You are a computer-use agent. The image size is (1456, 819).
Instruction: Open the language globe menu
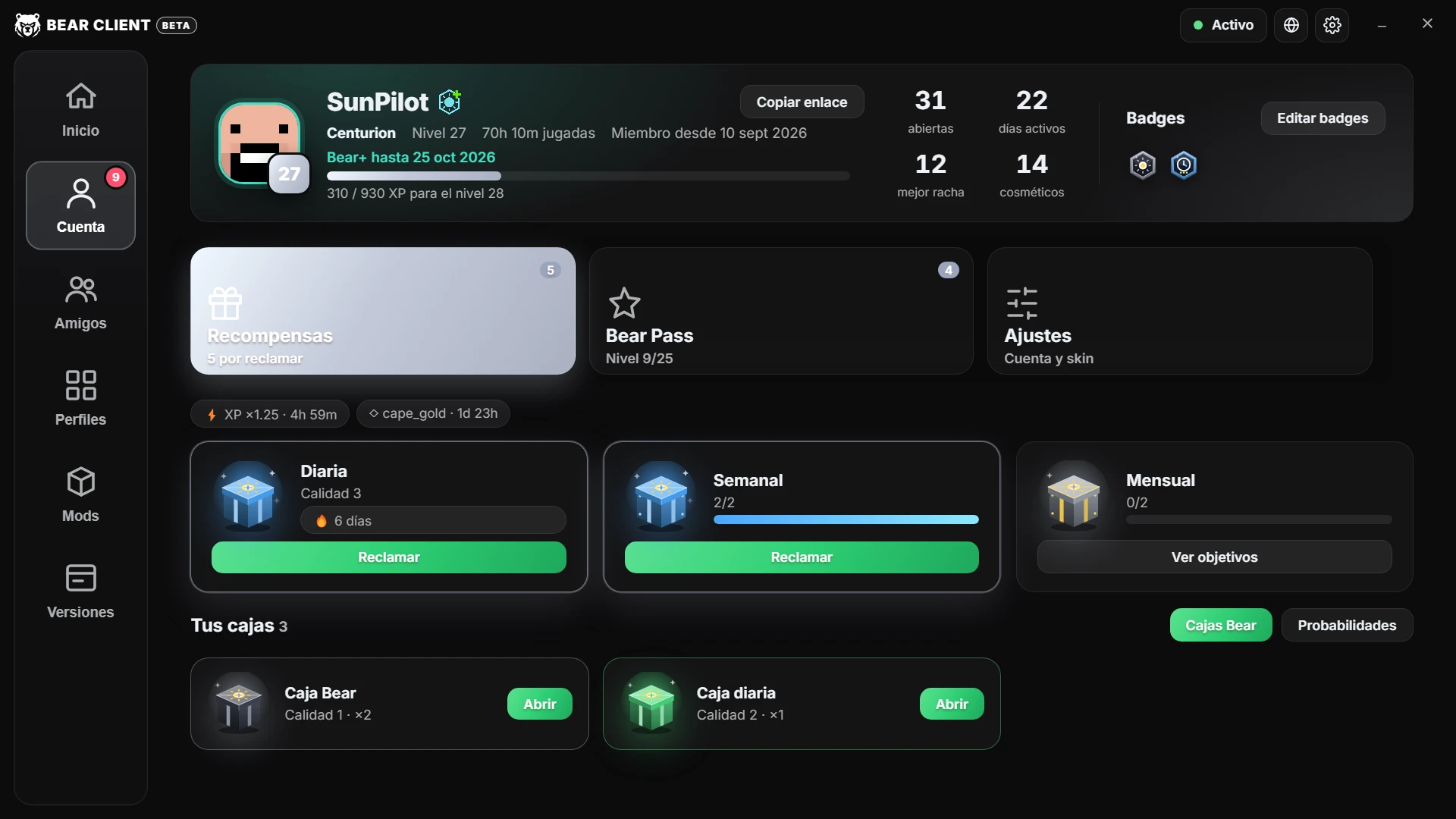(1291, 25)
